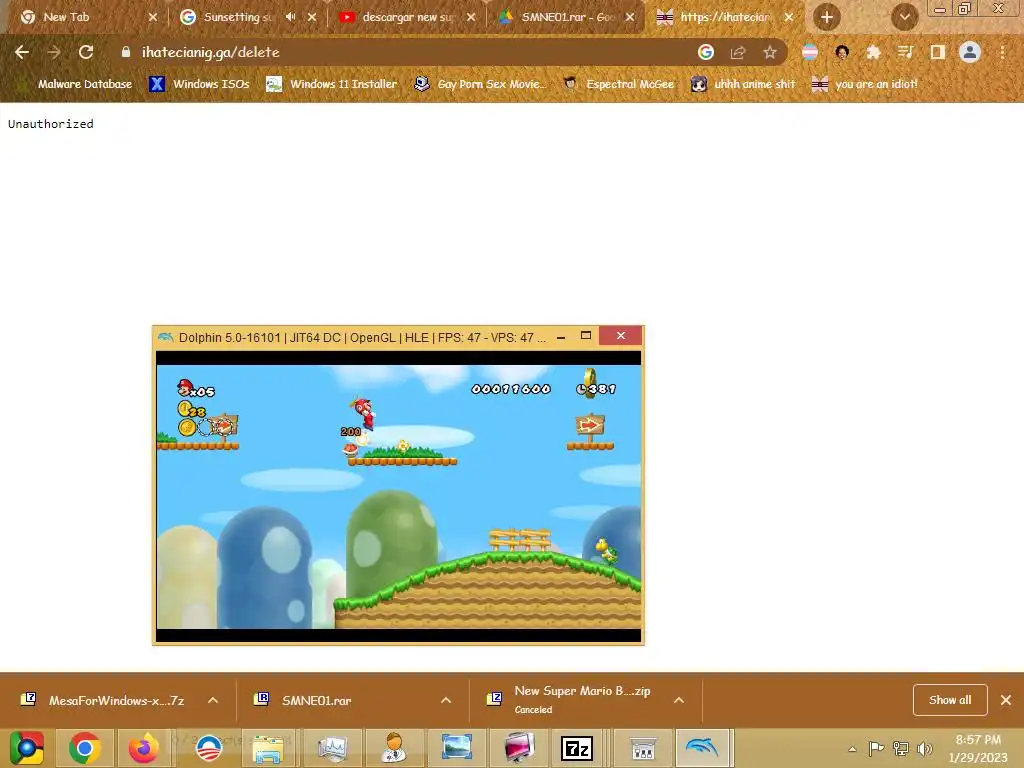The height and width of the screenshot is (768, 1024).
Task: Click the taskbar clock showing 8:57 PM
Action: (978, 748)
